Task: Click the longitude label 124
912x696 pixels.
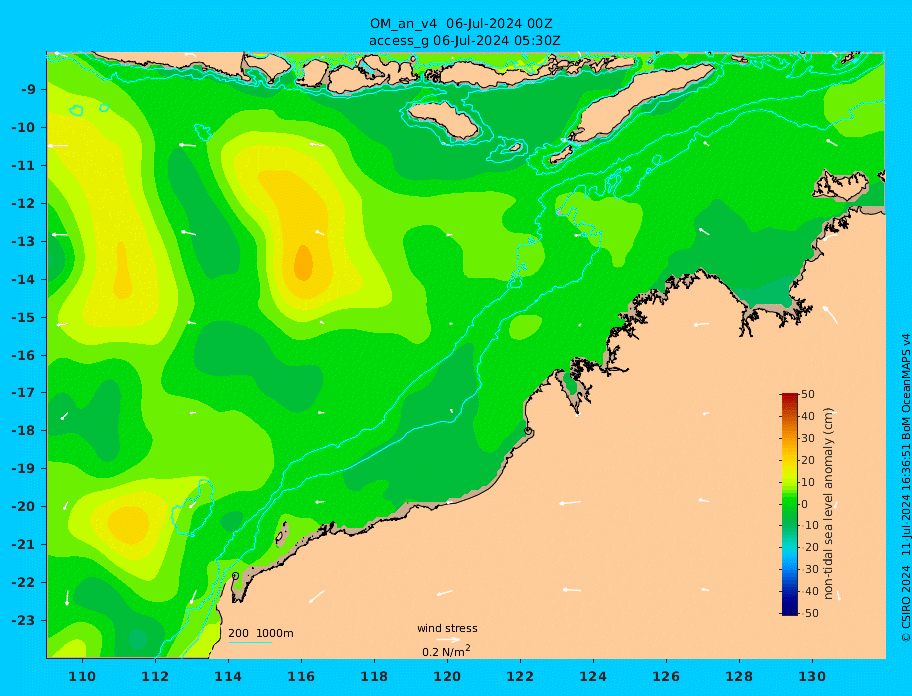Action: (593, 676)
